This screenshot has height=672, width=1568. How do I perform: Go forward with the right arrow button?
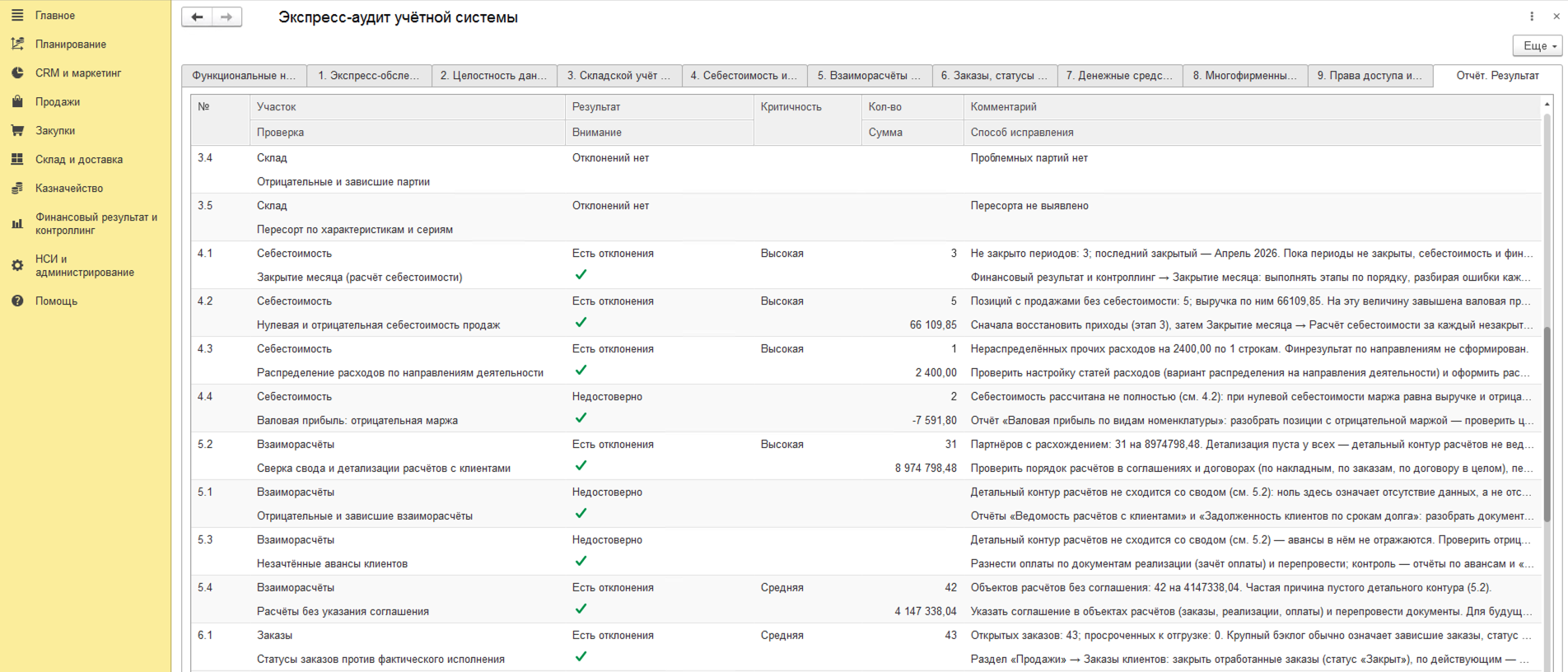[226, 17]
